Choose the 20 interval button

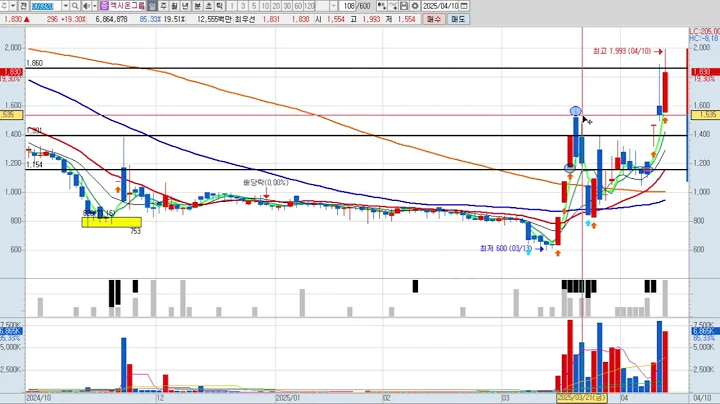click(276, 6)
